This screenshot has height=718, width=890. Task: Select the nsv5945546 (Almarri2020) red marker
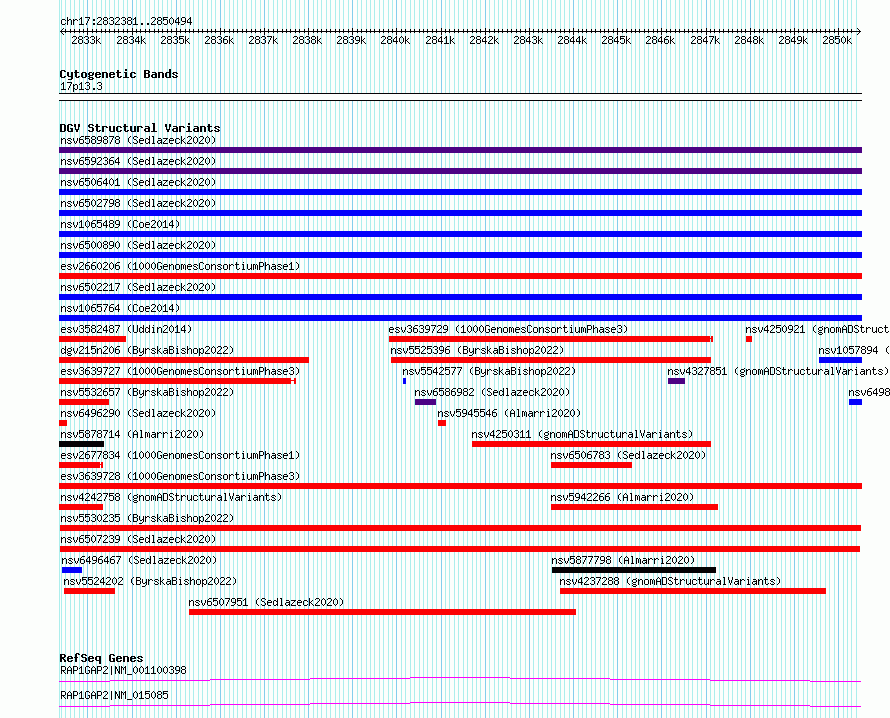coord(442,423)
